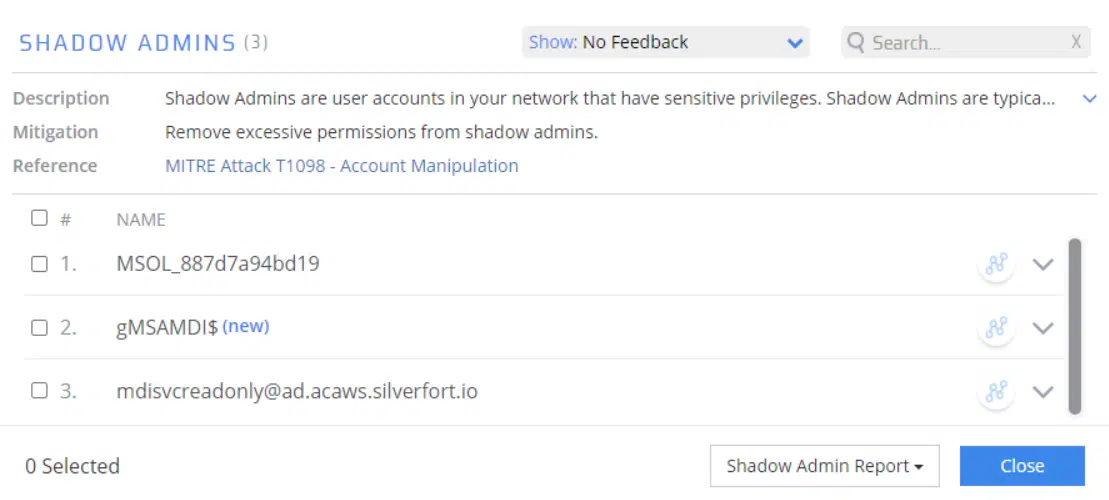Click into the Search input field
Viewport: 1109px width, 500px height.
(965, 43)
